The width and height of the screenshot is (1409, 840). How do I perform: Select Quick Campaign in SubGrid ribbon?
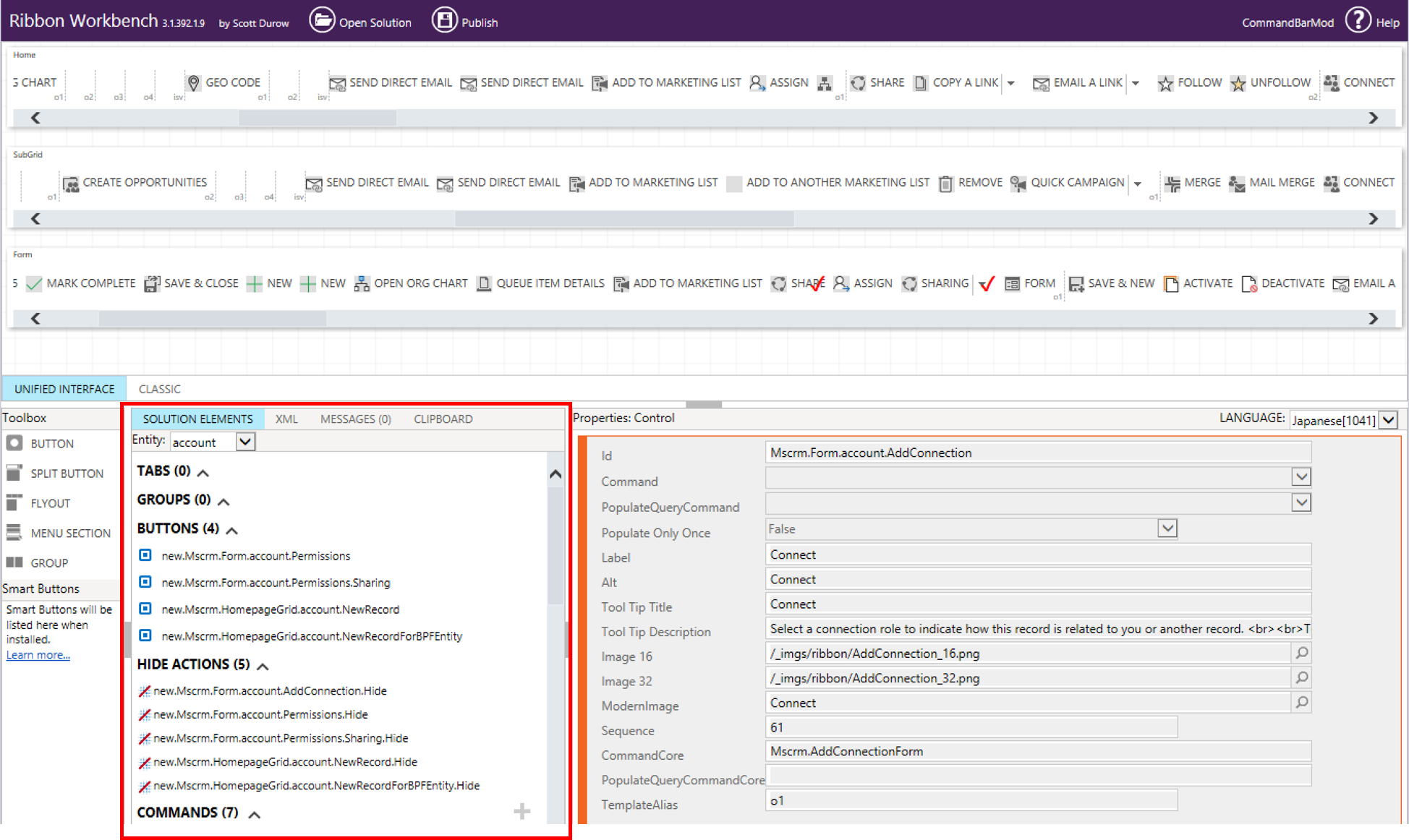point(1068,183)
